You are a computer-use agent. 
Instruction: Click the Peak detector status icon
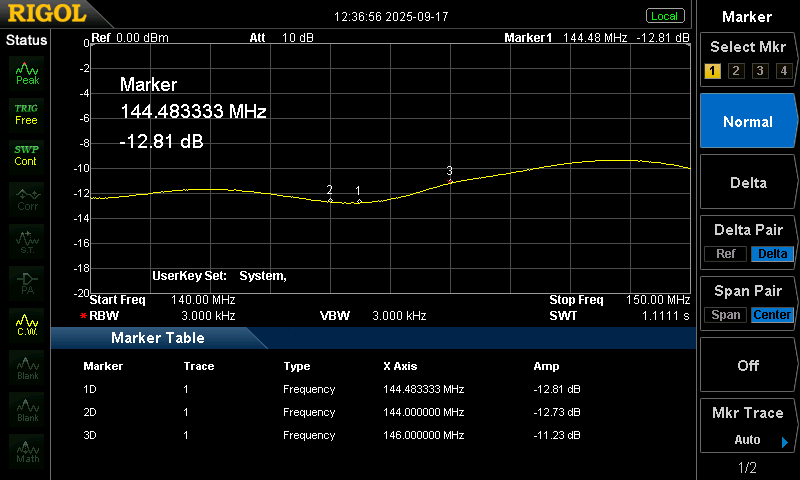point(27,73)
